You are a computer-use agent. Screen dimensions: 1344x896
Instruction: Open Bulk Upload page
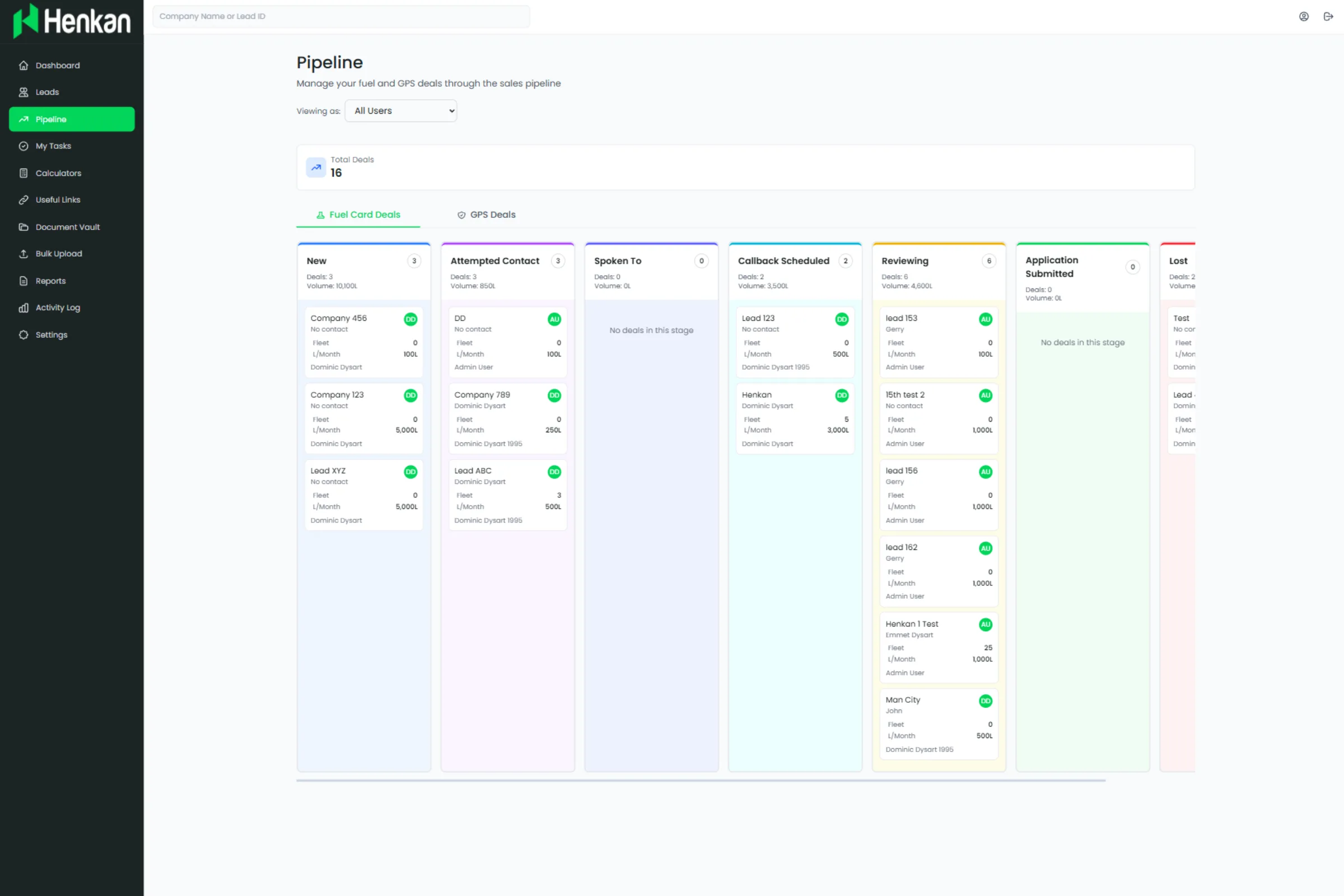pyautogui.click(x=59, y=254)
